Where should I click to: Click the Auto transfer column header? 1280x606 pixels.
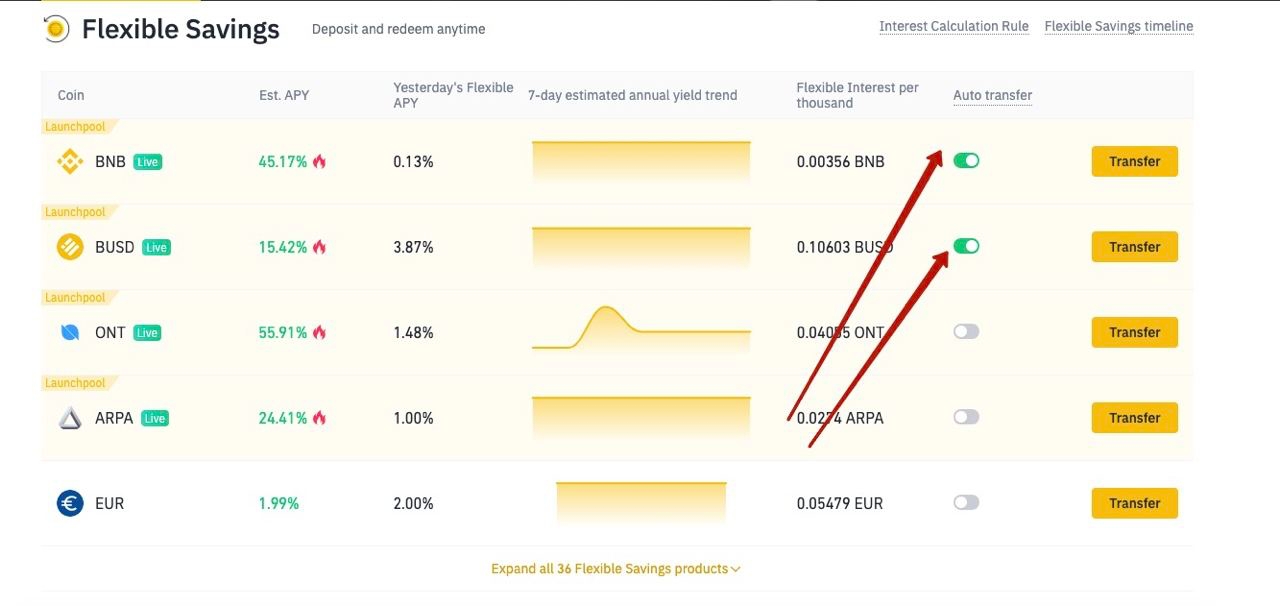992,96
